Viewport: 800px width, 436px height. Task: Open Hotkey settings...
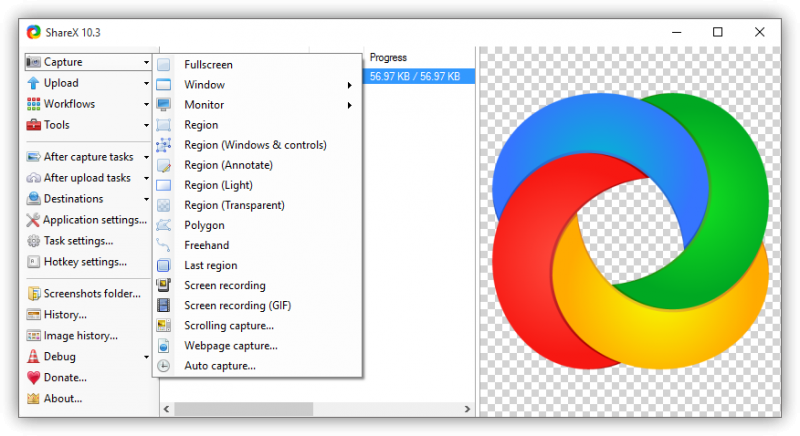77,262
